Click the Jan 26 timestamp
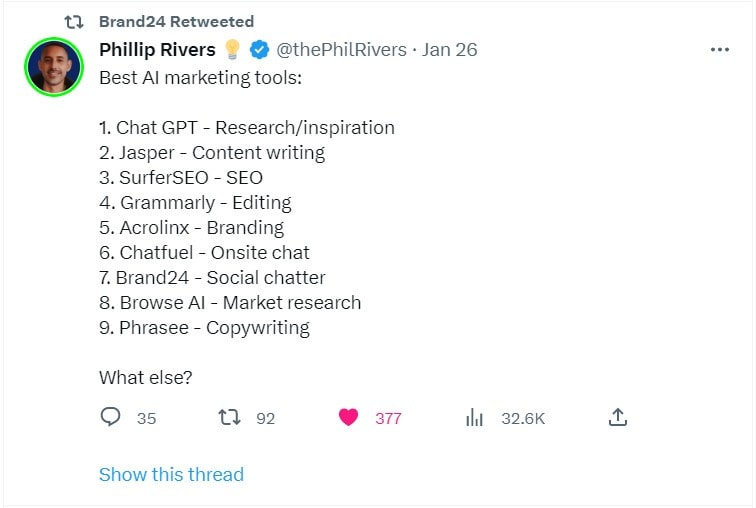 click(449, 50)
